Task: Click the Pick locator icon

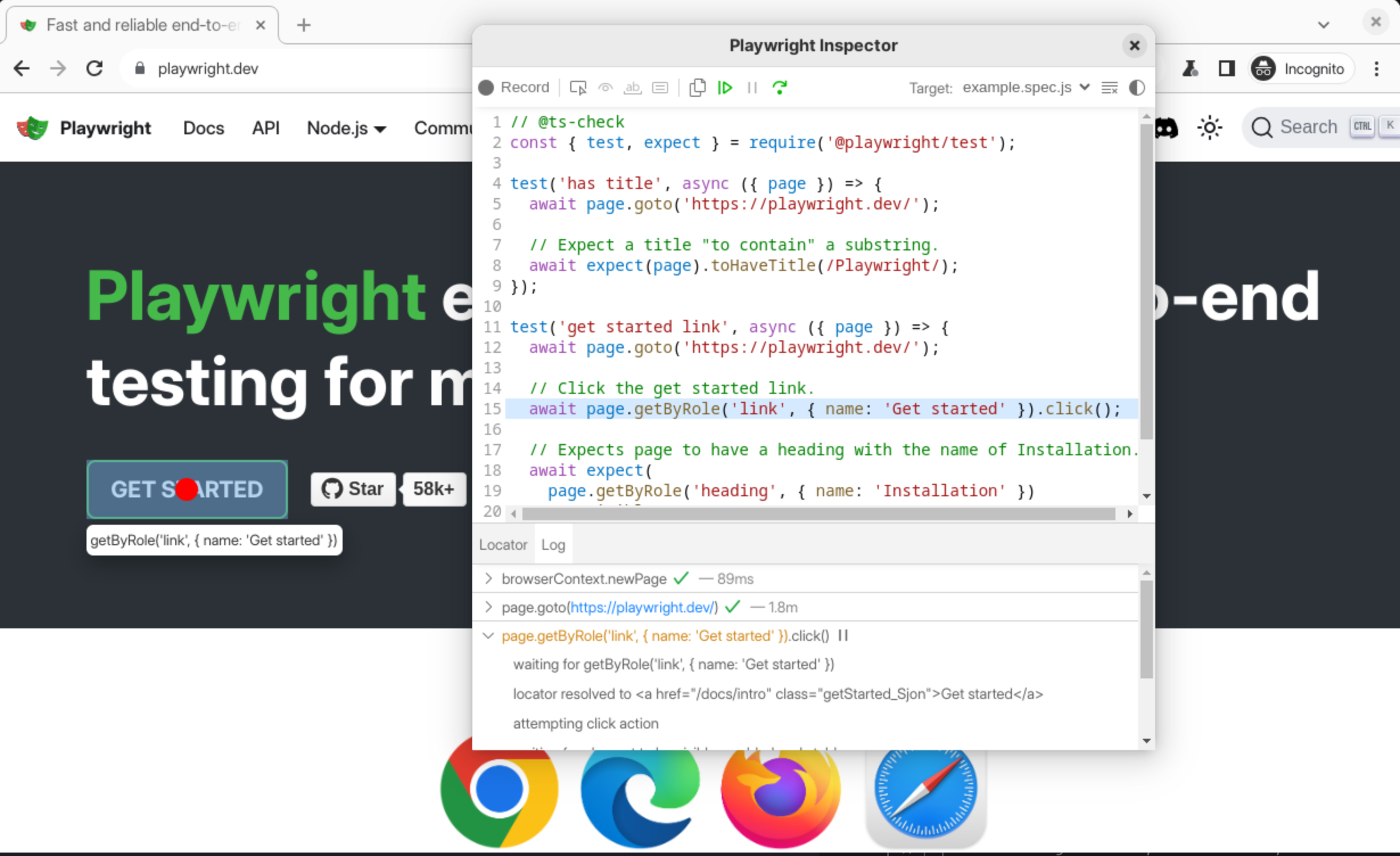Action: click(x=578, y=88)
